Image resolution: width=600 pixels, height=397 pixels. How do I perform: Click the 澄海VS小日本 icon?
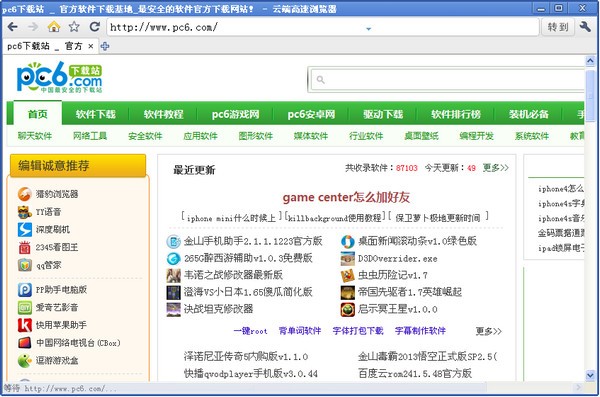[173, 292]
